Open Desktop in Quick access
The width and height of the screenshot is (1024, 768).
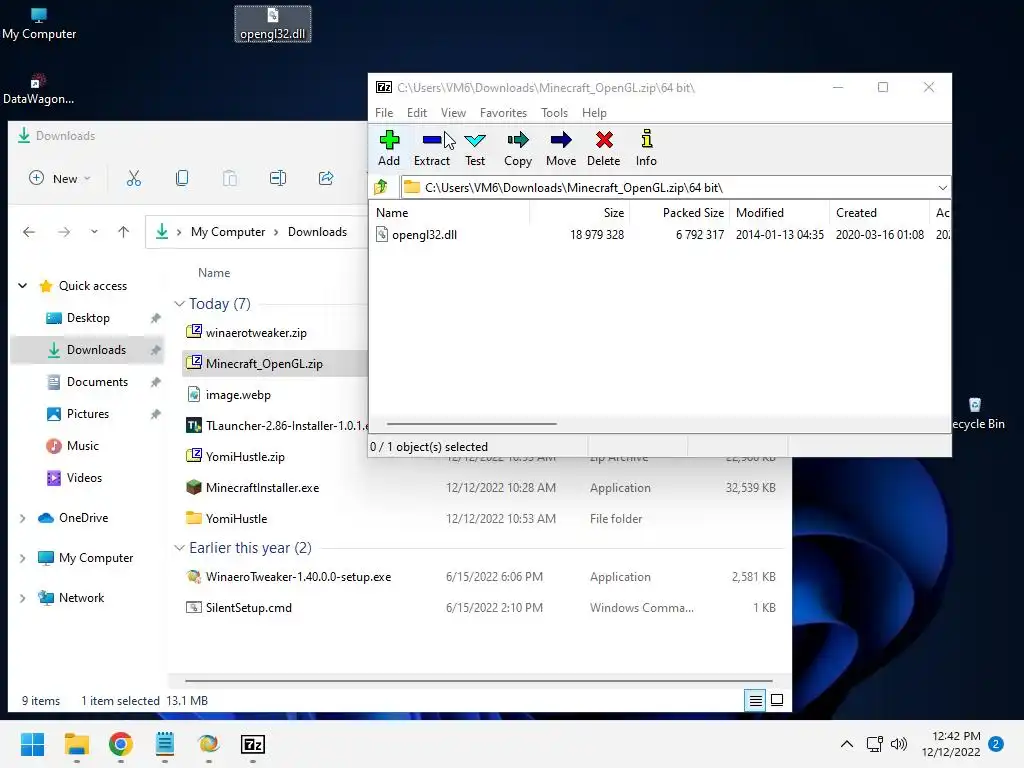(88, 318)
